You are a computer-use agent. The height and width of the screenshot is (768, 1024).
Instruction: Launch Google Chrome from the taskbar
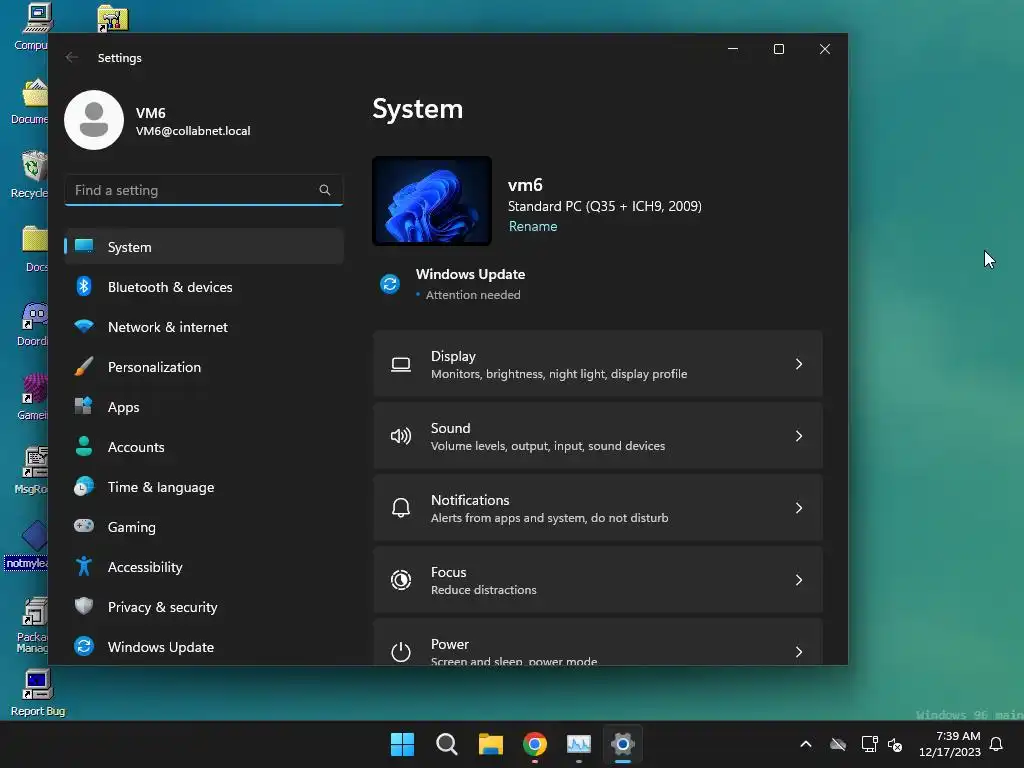click(535, 744)
